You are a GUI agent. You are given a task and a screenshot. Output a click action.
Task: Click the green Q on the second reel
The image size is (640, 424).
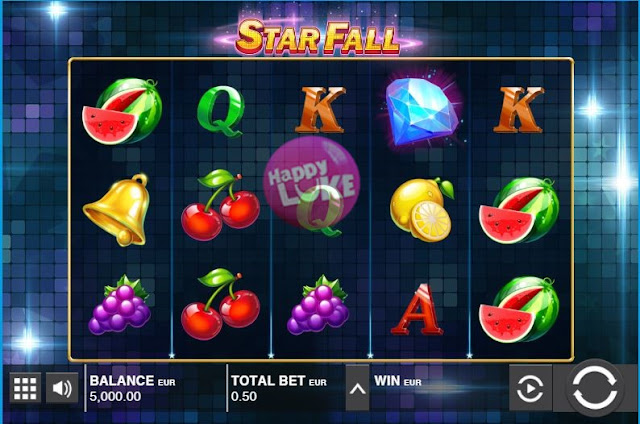tap(221, 111)
